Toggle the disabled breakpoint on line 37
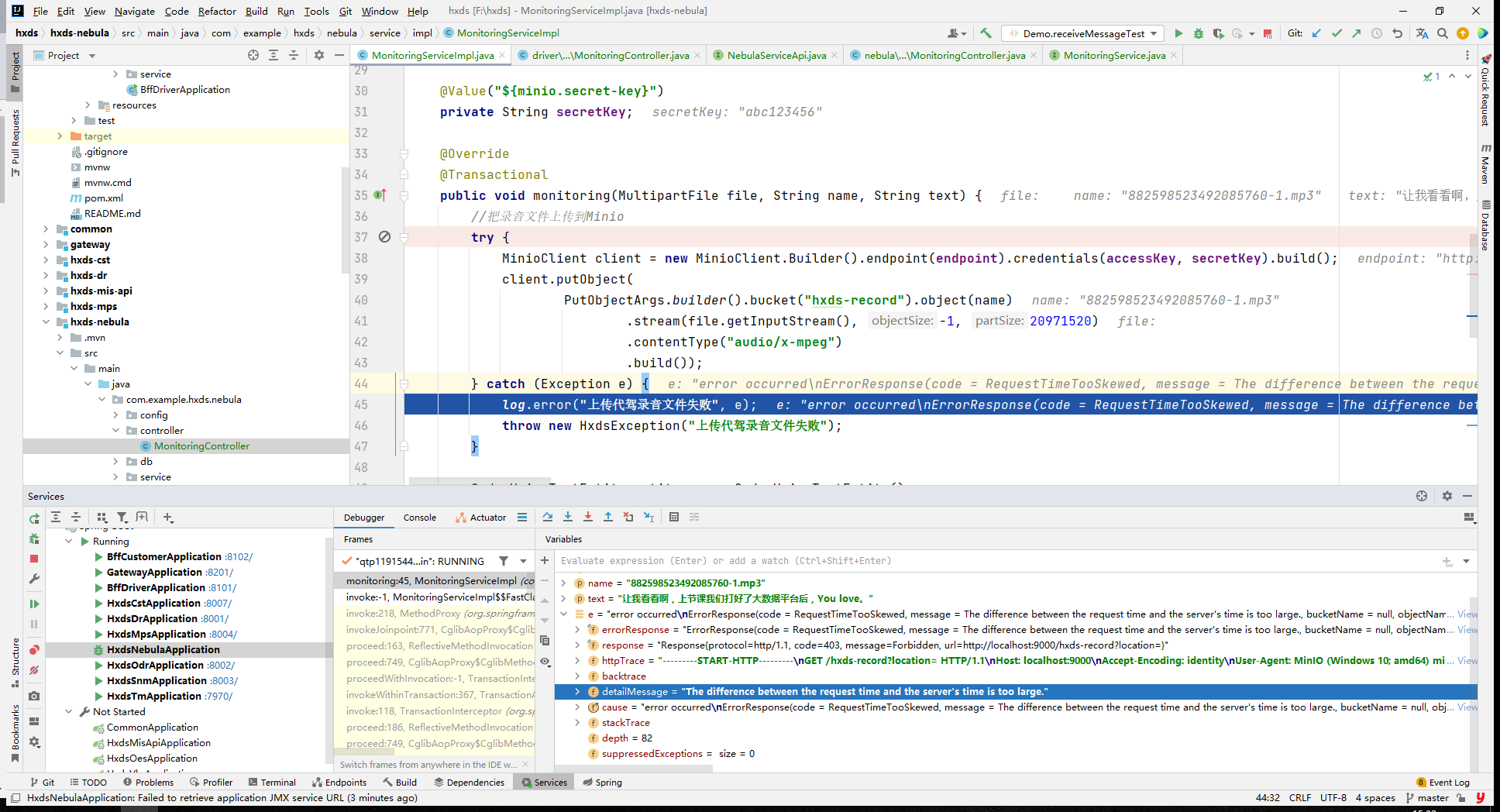 384,237
